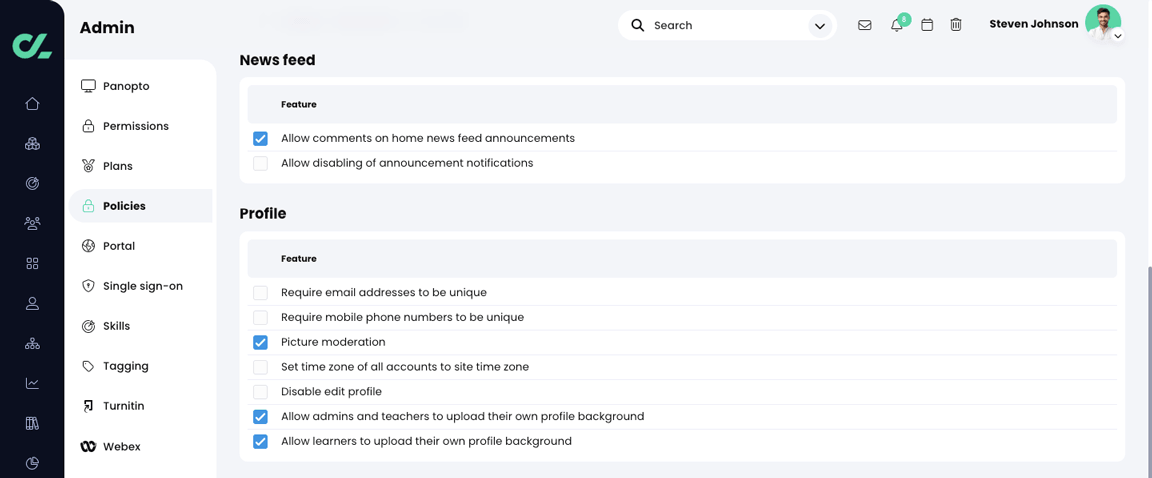Check Allow disabling of announcement notifications
Image resolution: width=1152 pixels, height=478 pixels.
260,163
